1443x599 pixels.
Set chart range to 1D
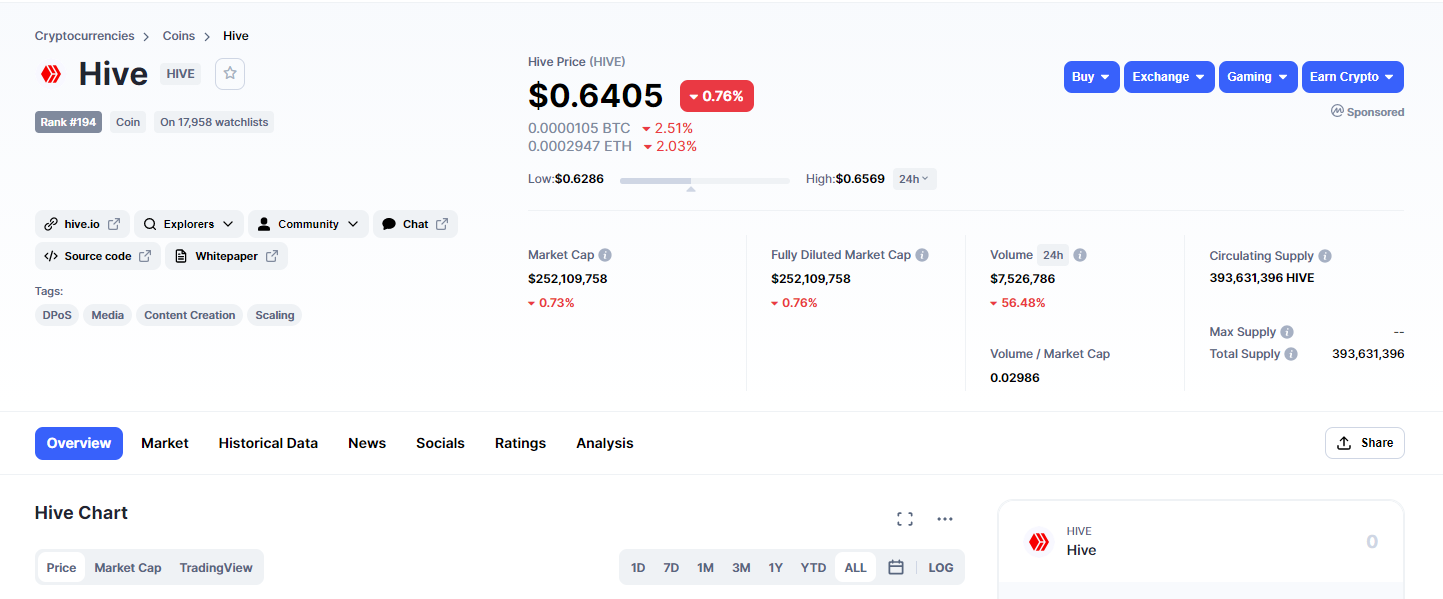pos(638,567)
